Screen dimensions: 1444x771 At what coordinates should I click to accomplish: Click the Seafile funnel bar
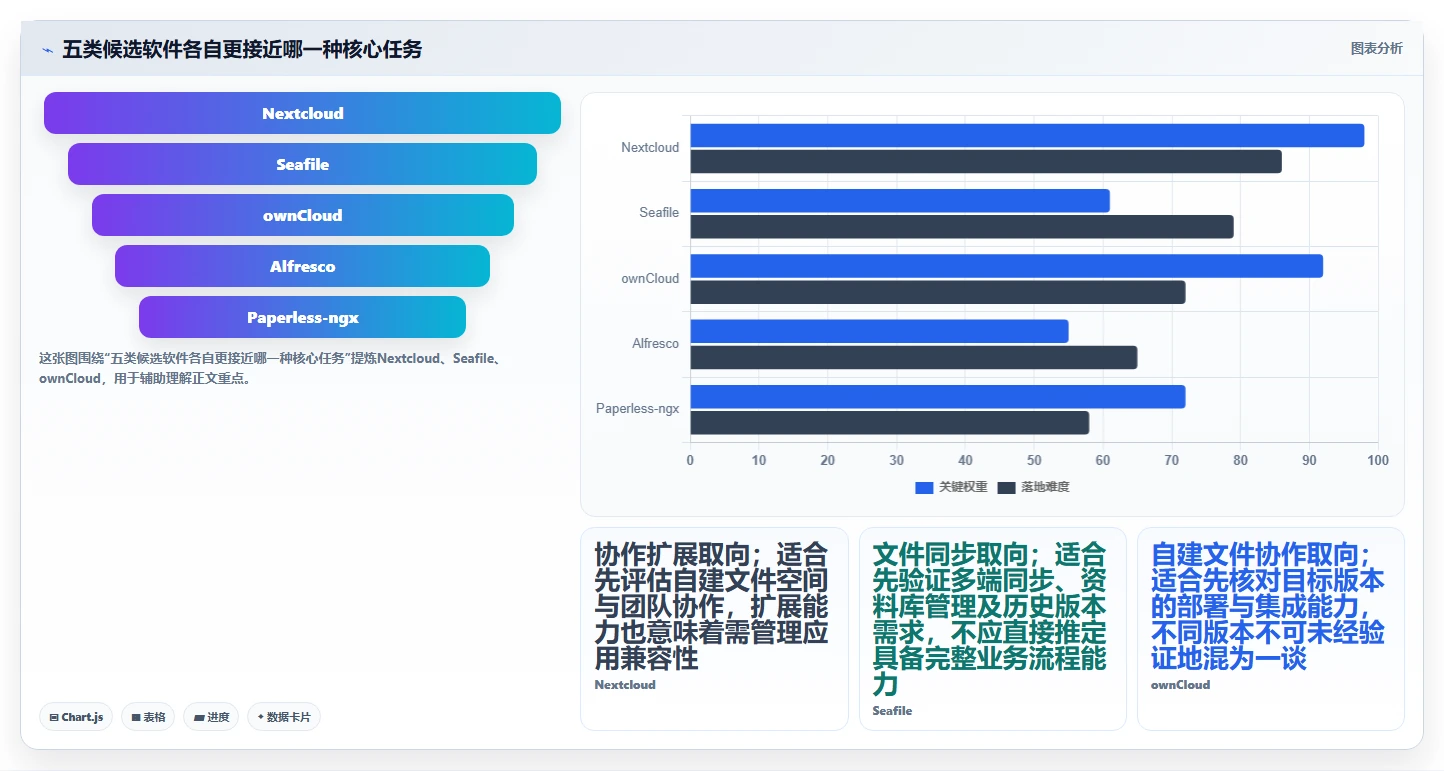click(302, 164)
